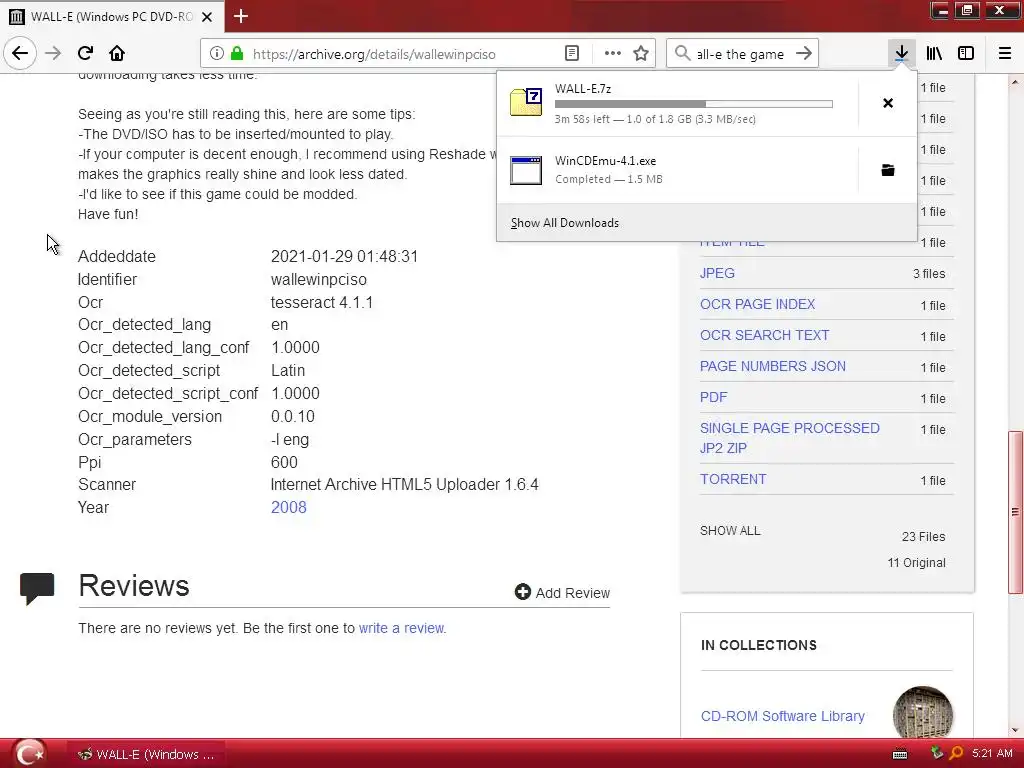Click the '3 files' count beside JPEG

(929, 274)
